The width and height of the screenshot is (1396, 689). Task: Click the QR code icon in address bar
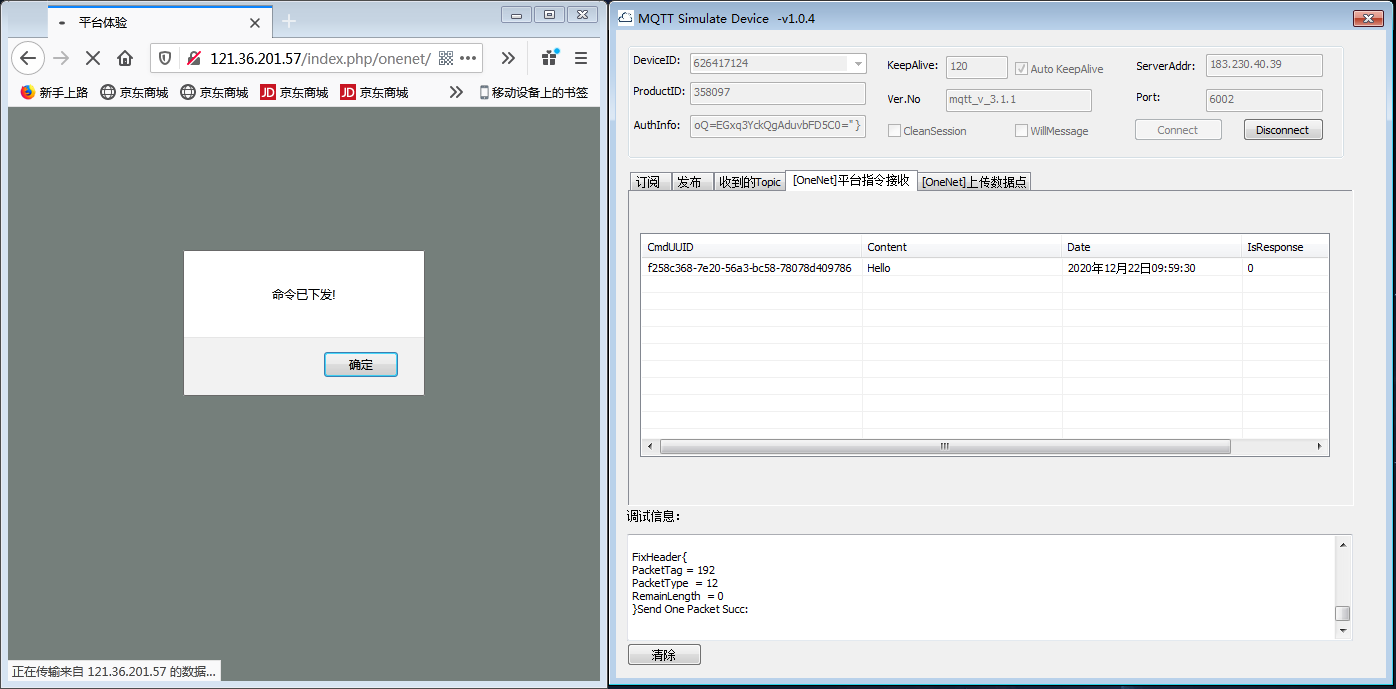point(446,58)
